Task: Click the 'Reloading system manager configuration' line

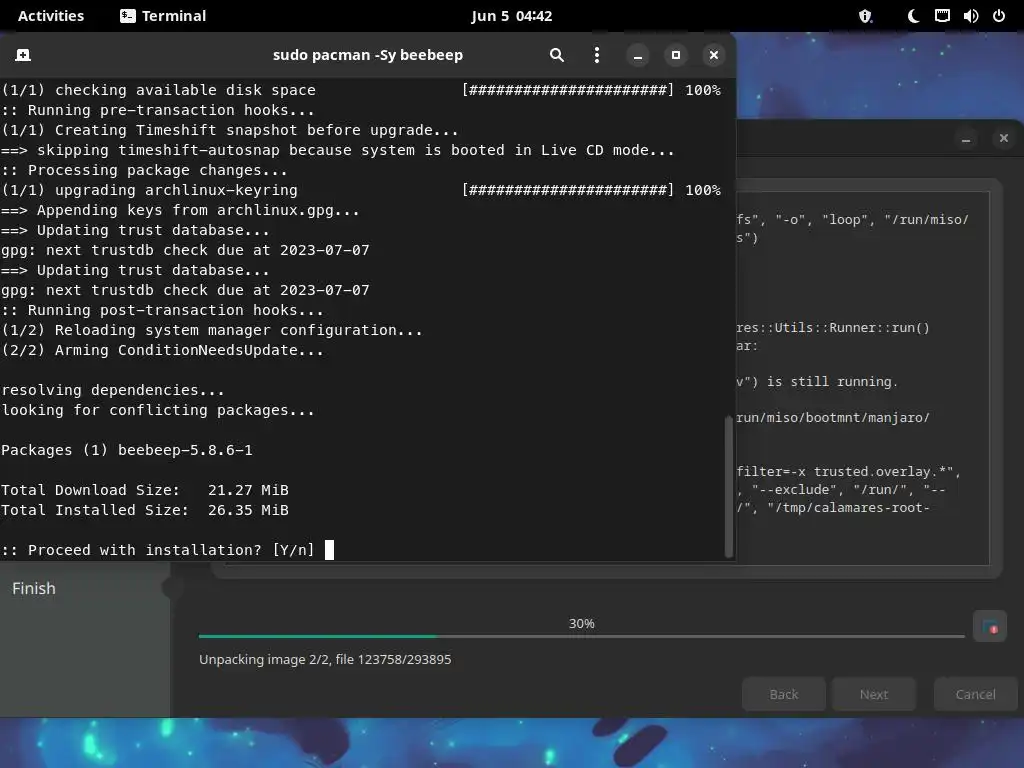Action: tap(212, 330)
